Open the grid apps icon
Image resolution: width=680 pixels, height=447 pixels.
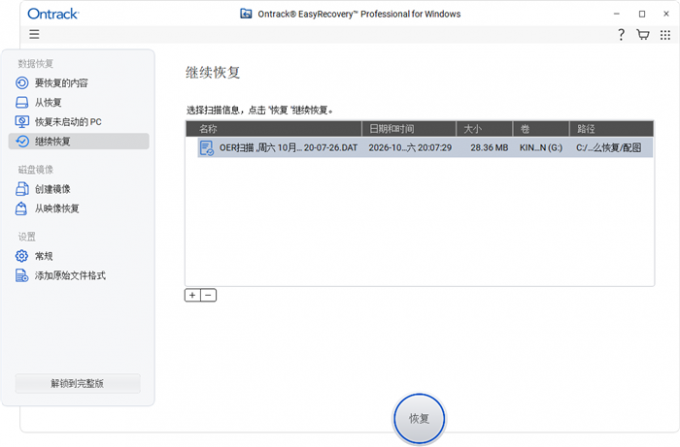[x=665, y=35]
